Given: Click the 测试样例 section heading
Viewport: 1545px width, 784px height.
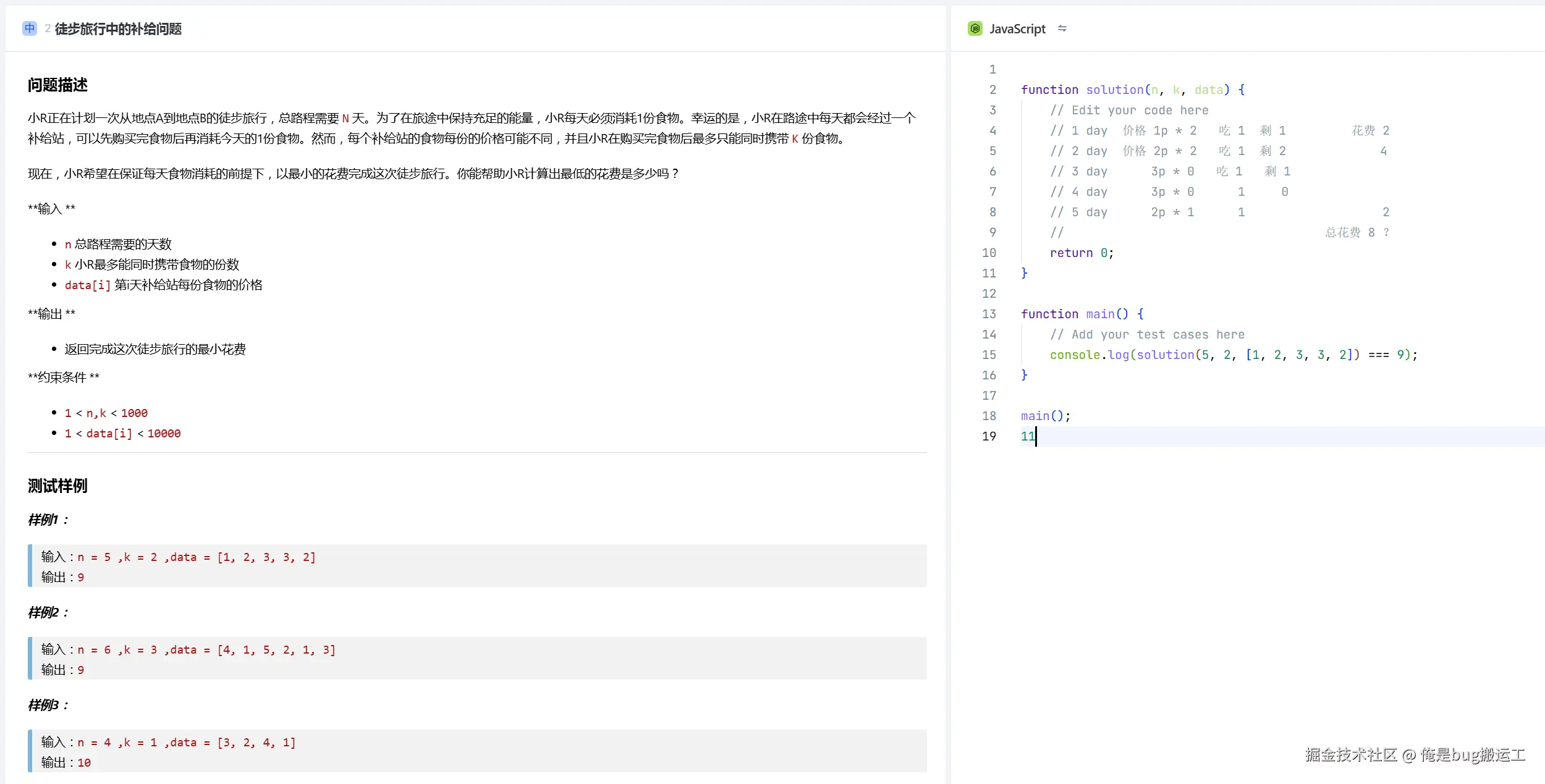Looking at the screenshot, I should [x=57, y=486].
